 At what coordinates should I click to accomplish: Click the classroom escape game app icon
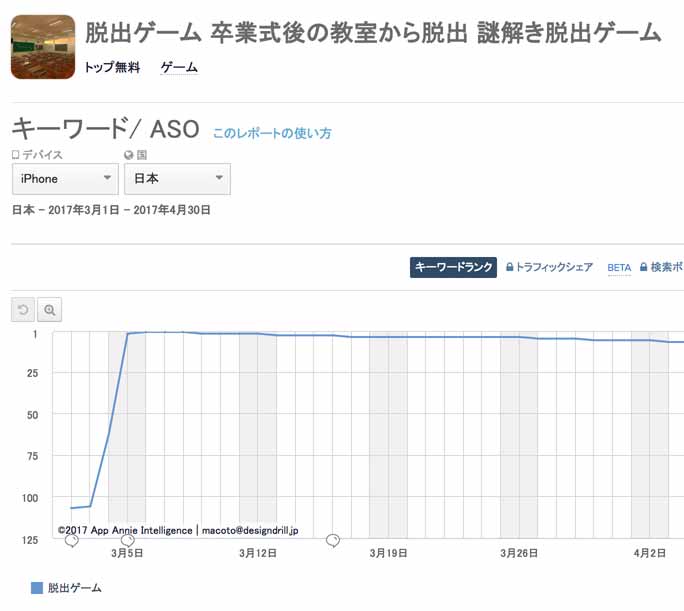(43, 47)
